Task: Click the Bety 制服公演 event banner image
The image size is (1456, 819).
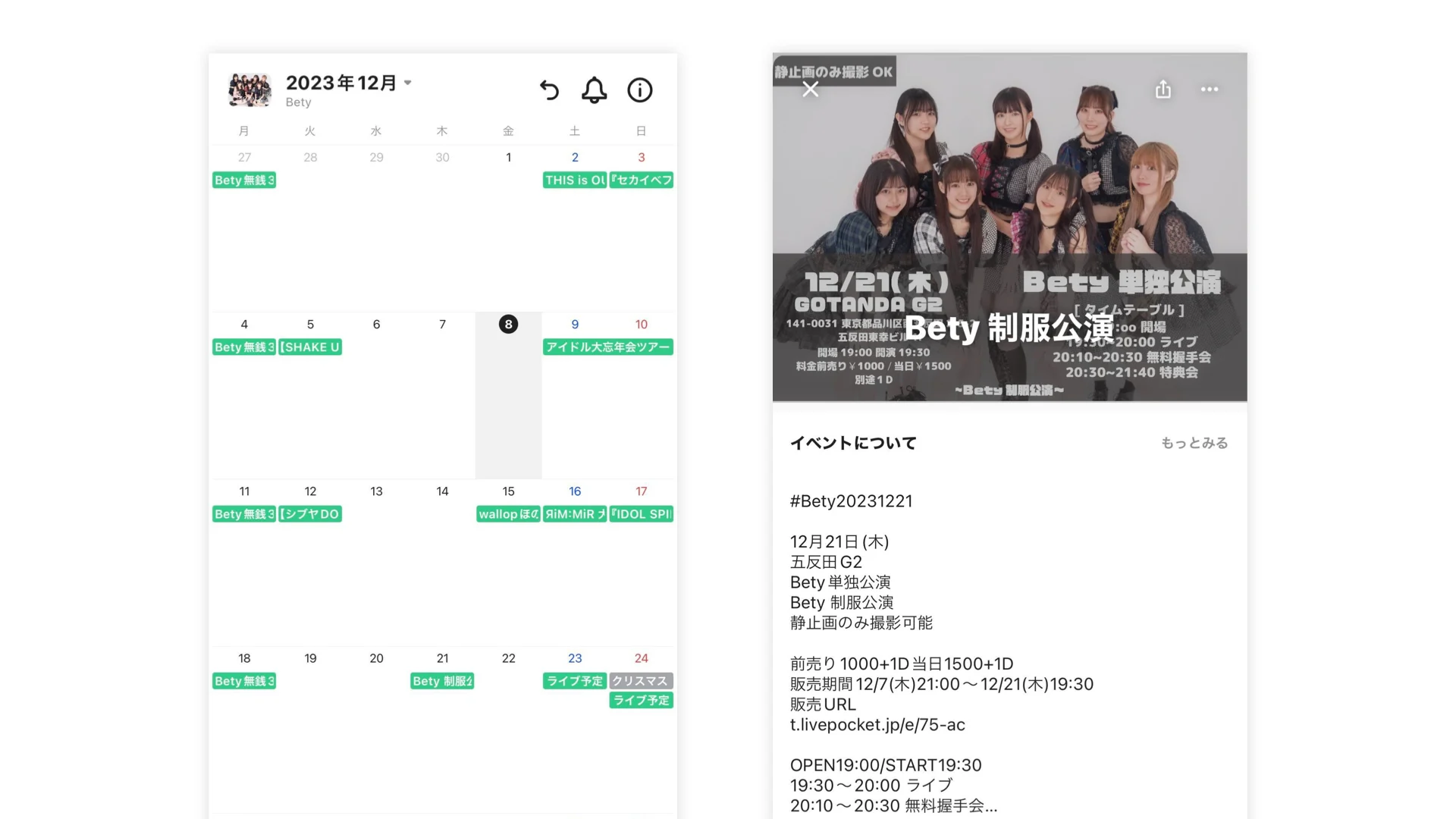Action: coord(1009,227)
